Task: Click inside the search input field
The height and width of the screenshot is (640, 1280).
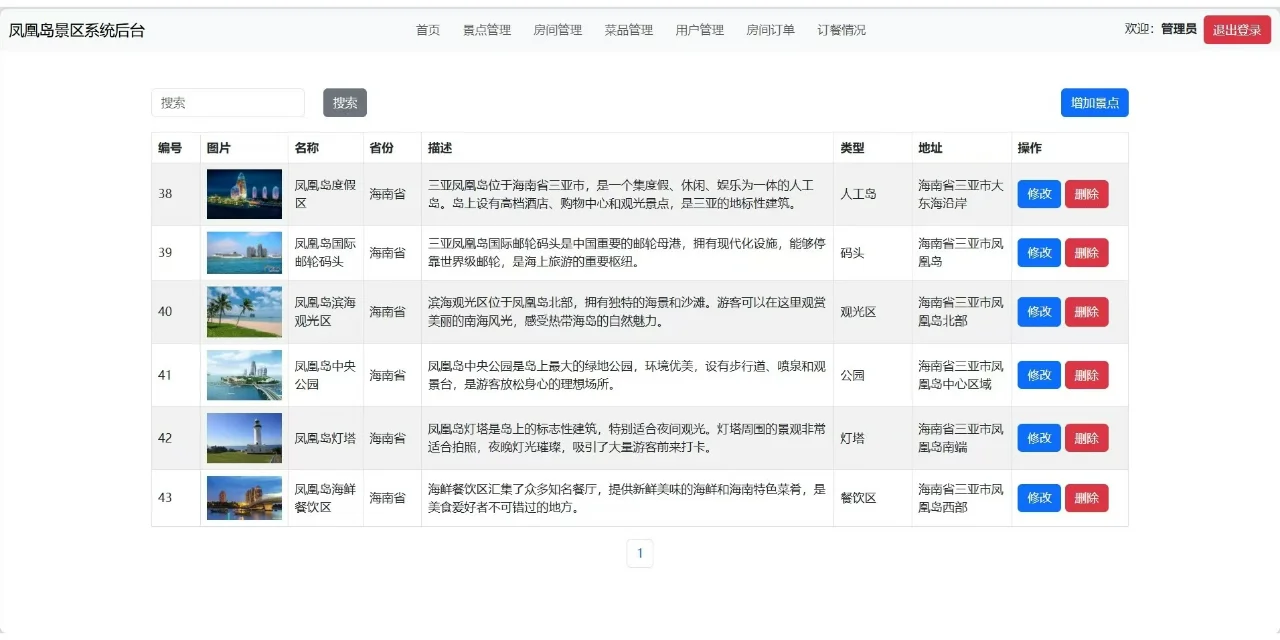Action: (x=228, y=102)
